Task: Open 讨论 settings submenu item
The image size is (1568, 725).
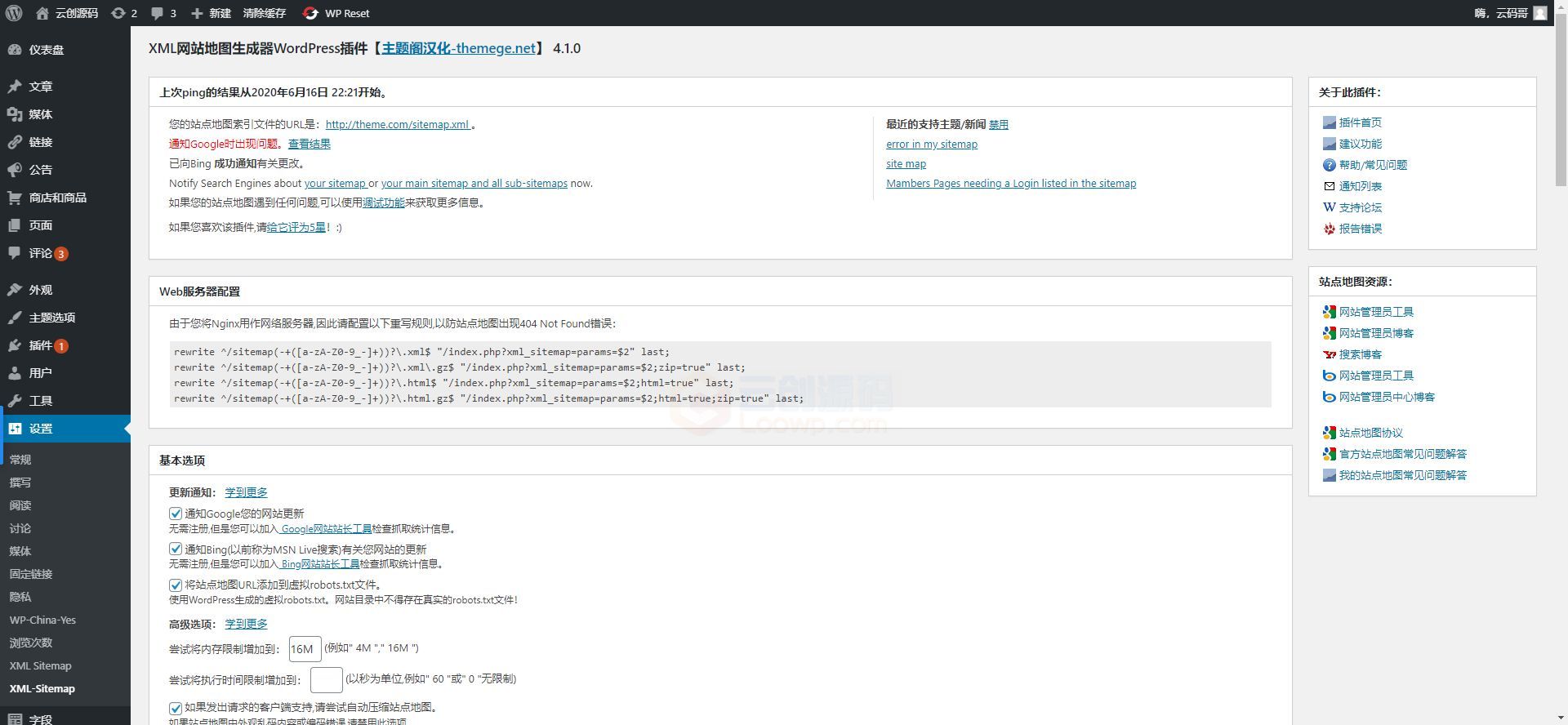Action: pos(20,528)
